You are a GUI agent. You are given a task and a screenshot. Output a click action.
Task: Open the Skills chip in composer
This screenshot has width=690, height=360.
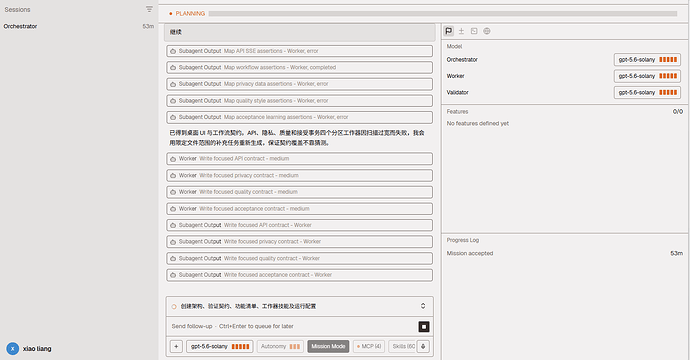403,346
